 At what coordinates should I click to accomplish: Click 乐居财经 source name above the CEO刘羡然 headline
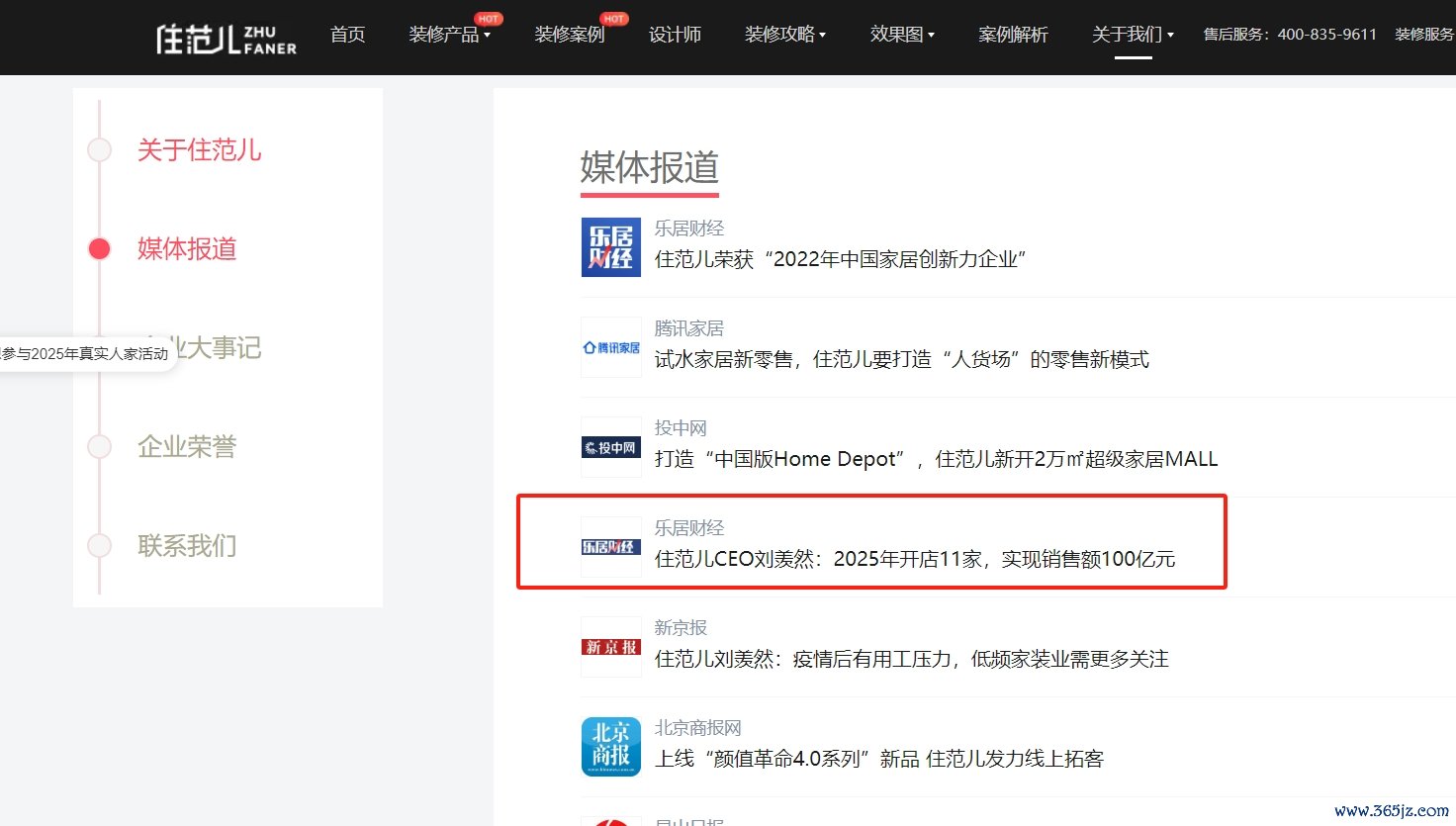pyautogui.click(x=689, y=528)
